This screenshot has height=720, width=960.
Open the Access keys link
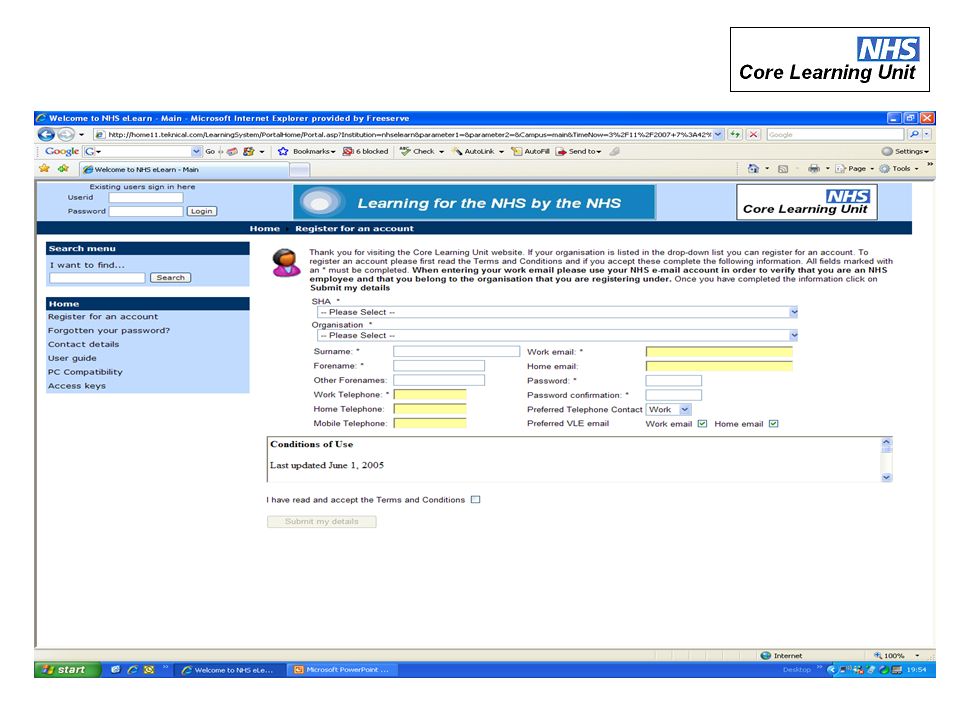coord(77,386)
